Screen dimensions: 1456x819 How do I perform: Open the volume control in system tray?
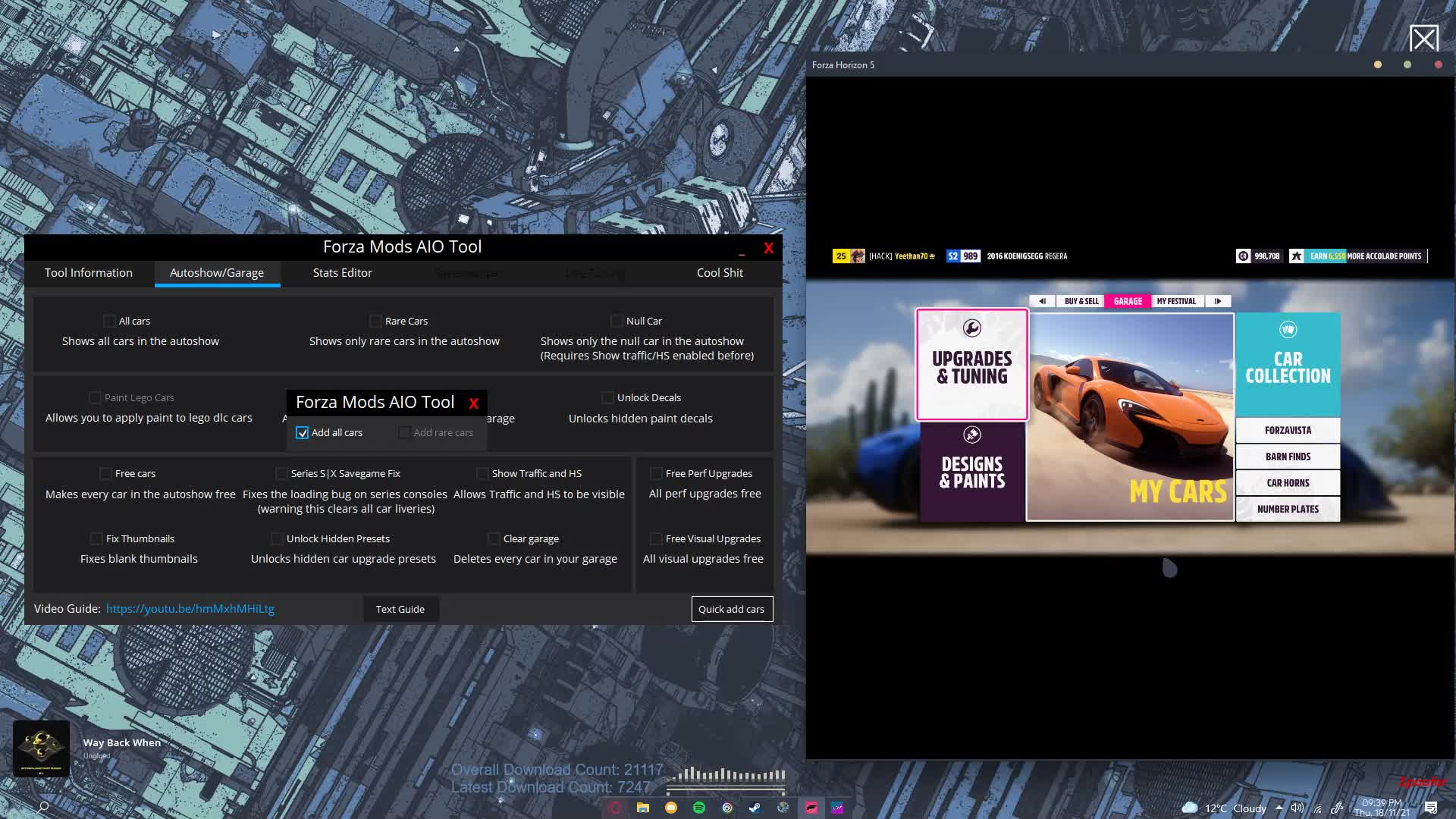(x=1298, y=808)
